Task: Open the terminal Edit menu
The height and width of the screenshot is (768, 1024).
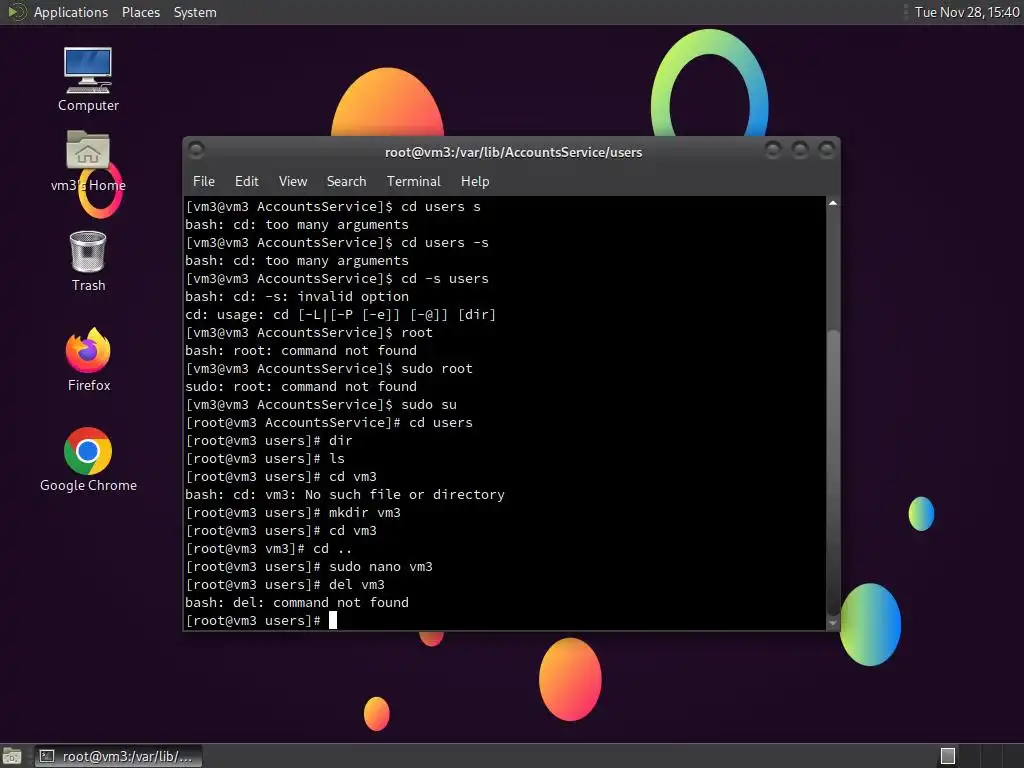Action: pyautogui.click(x=246, y=182)
